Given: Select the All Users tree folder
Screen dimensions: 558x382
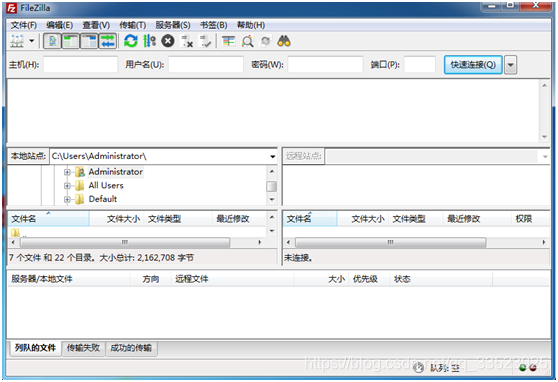Looking at the screenshot, I should (x=106, y=185).
